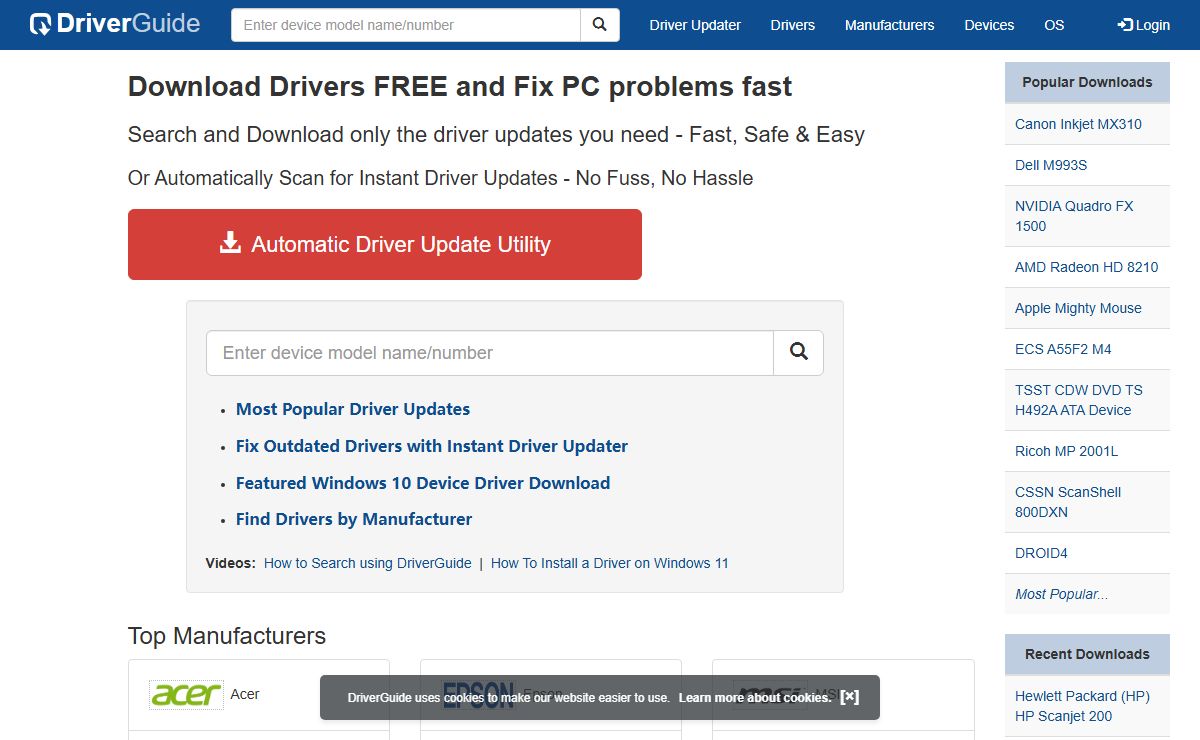Open the OS menu item

click(x=1054, y=25)
